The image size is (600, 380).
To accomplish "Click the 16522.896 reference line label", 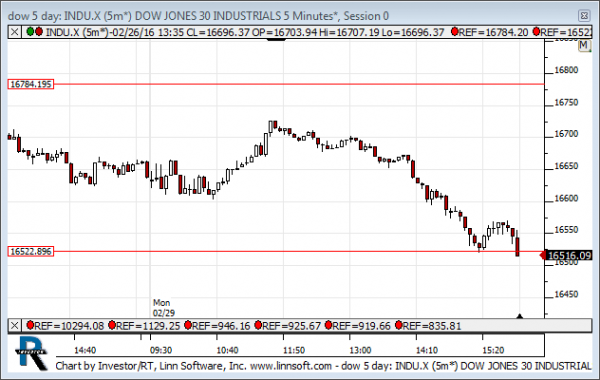I will coord(31,251).
